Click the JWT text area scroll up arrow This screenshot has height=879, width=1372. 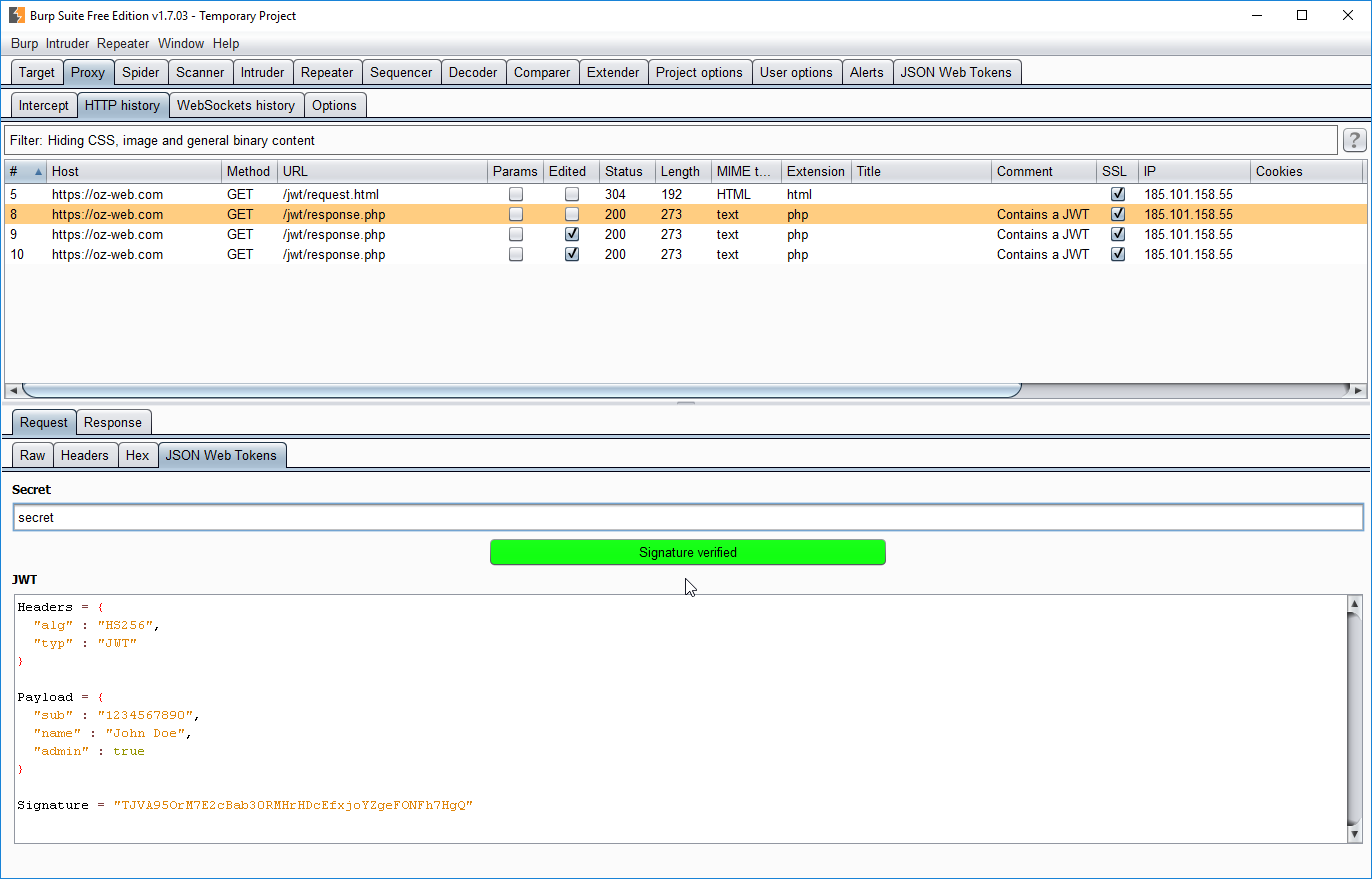coord(1355,604)
